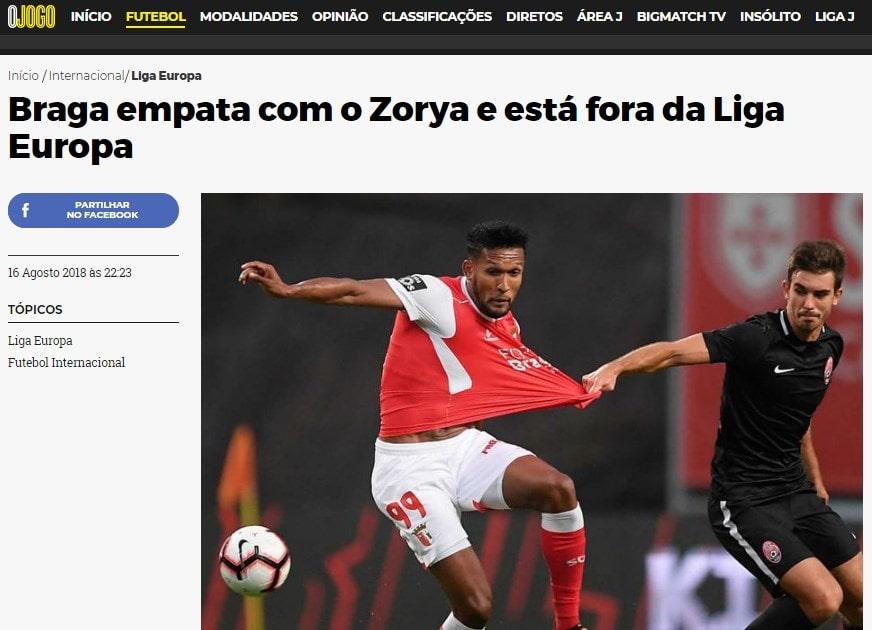Click the Liga Europa breadcrumb
872x630 pixels.
click(166, 76)
